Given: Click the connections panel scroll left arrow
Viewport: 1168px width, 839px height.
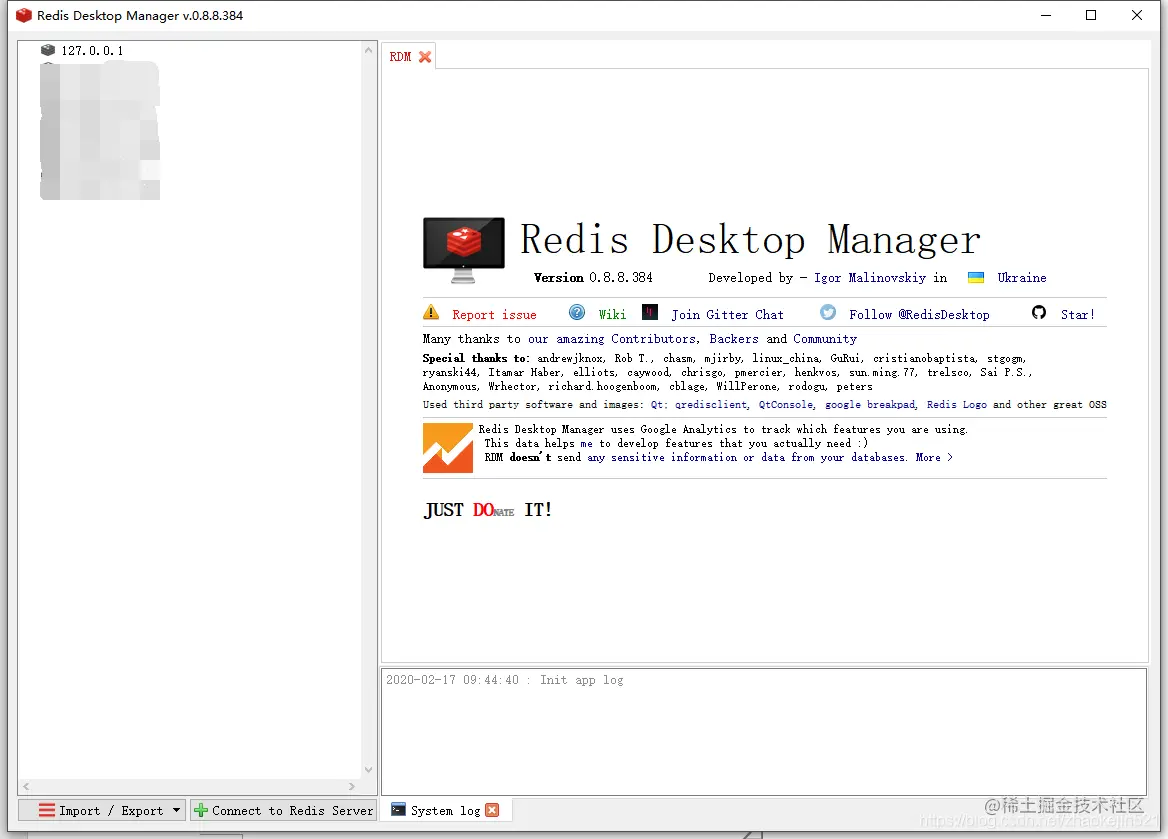Looking at the screenshot, I should coord(26,786).
